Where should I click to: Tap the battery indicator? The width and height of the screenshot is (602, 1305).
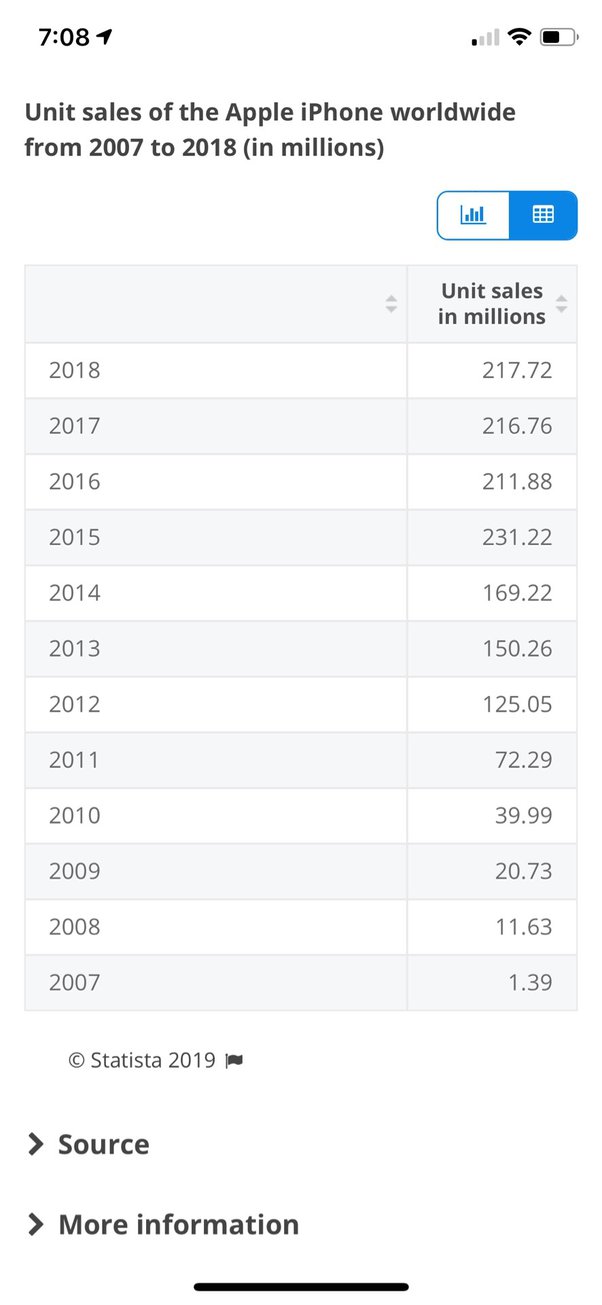click(556, 34)
